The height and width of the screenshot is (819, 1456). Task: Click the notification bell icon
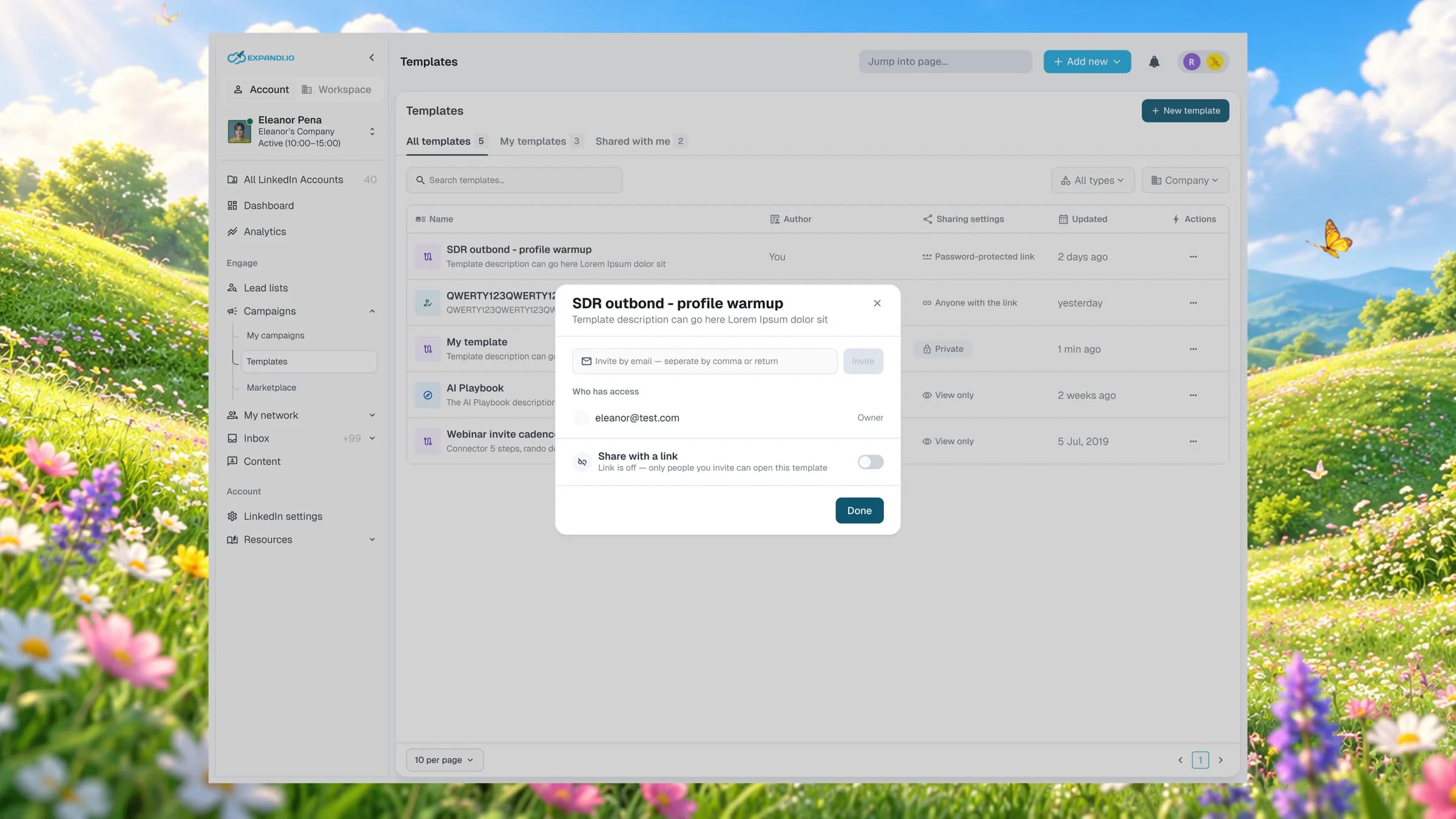[x=1154, y=62]
